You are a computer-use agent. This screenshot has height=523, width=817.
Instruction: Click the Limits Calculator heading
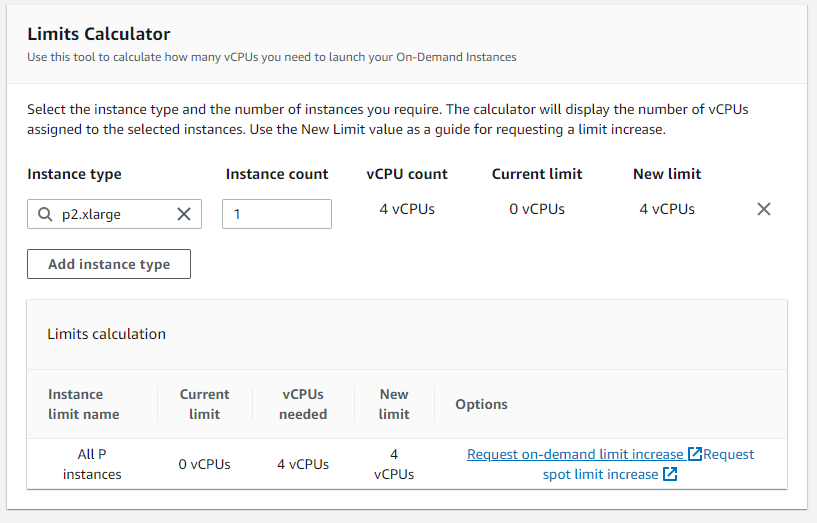pos(99,35)
